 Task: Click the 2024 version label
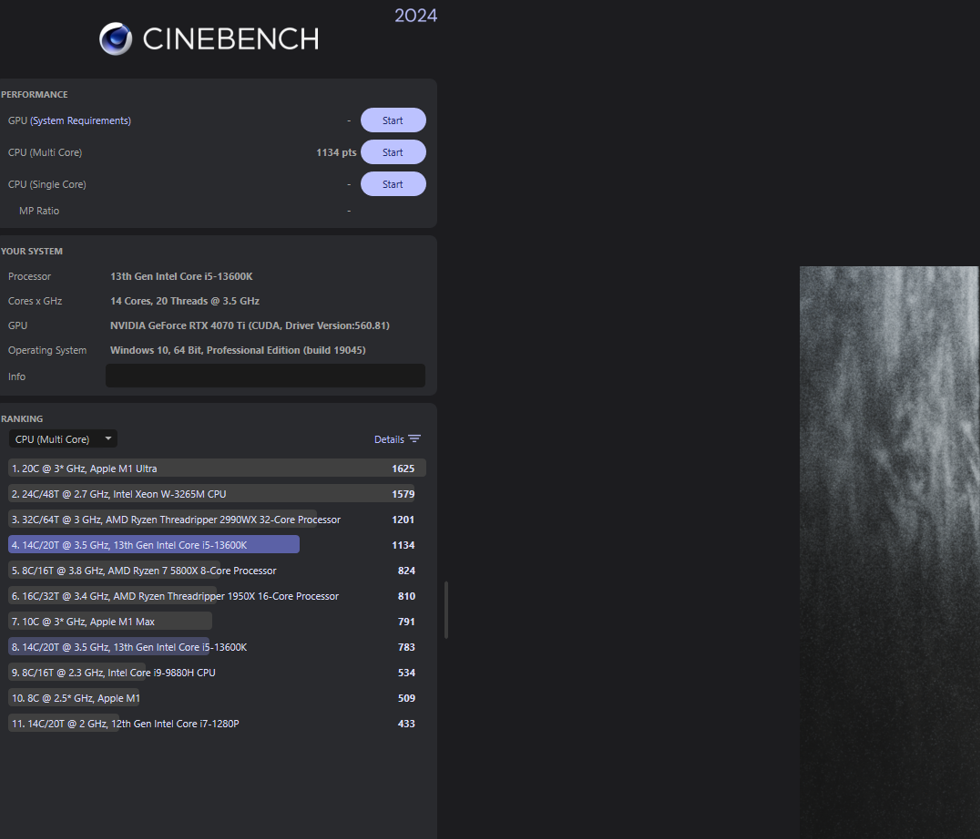tap(416, 16)
